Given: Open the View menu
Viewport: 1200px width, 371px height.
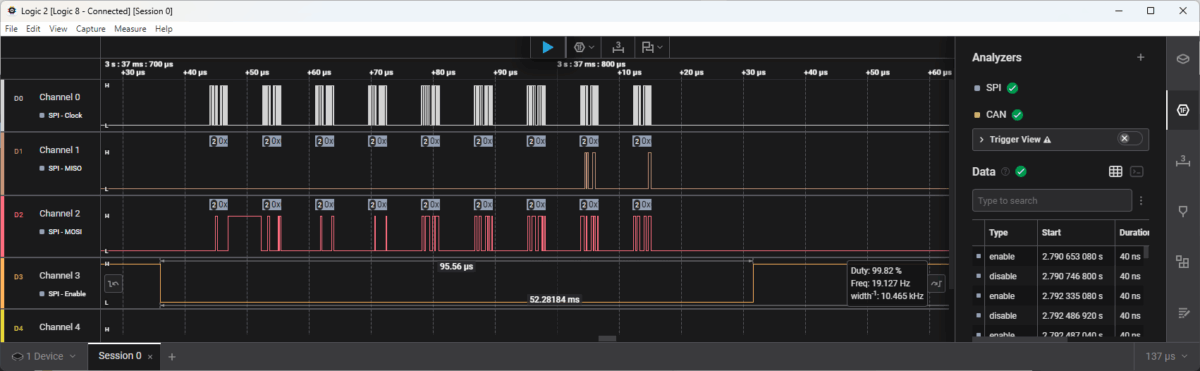Looking at the screenshot, I should pyautogui.click(x=58, y=29).
